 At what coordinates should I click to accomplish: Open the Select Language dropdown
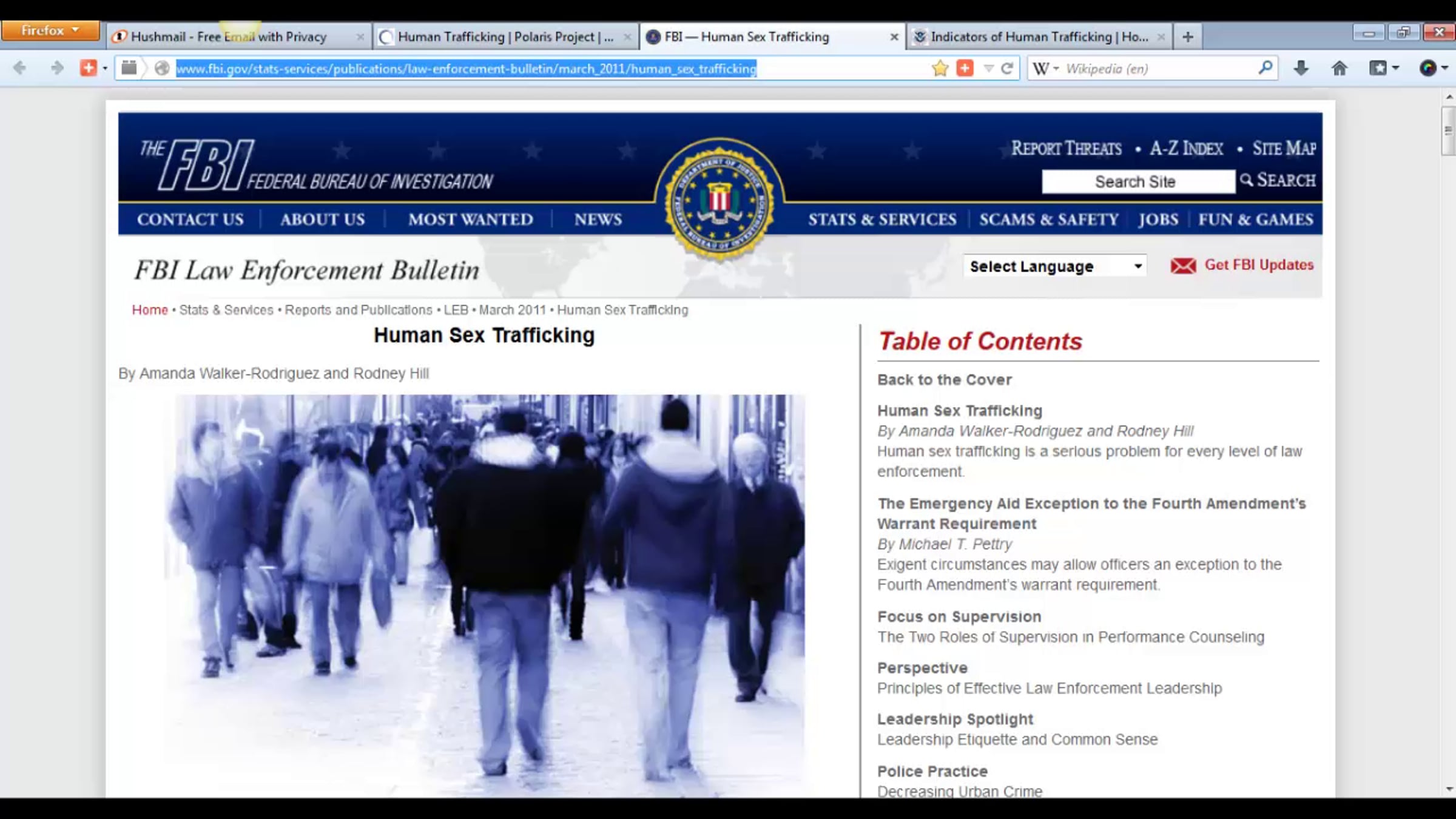pyautogui.click(x=1054, y=266)
